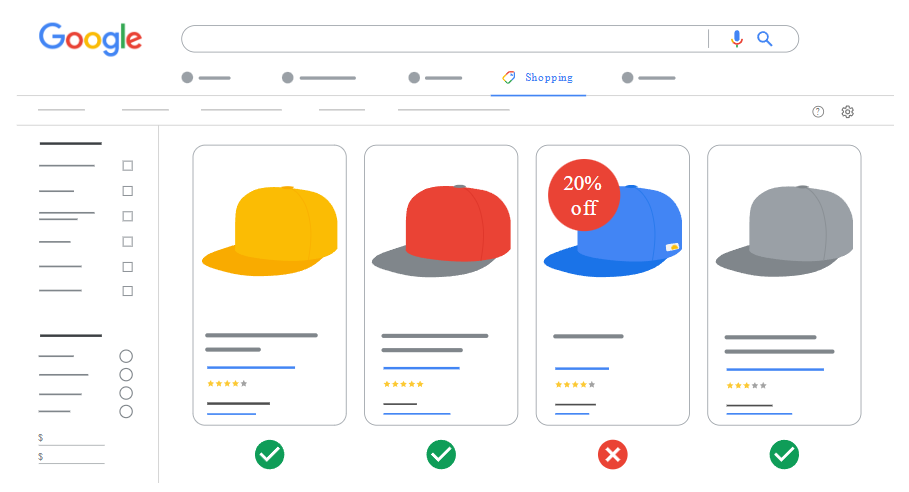The width and height of the screenshot is (909, 492).
Task: Click the magnifying glass search icon
Action: 765,39
